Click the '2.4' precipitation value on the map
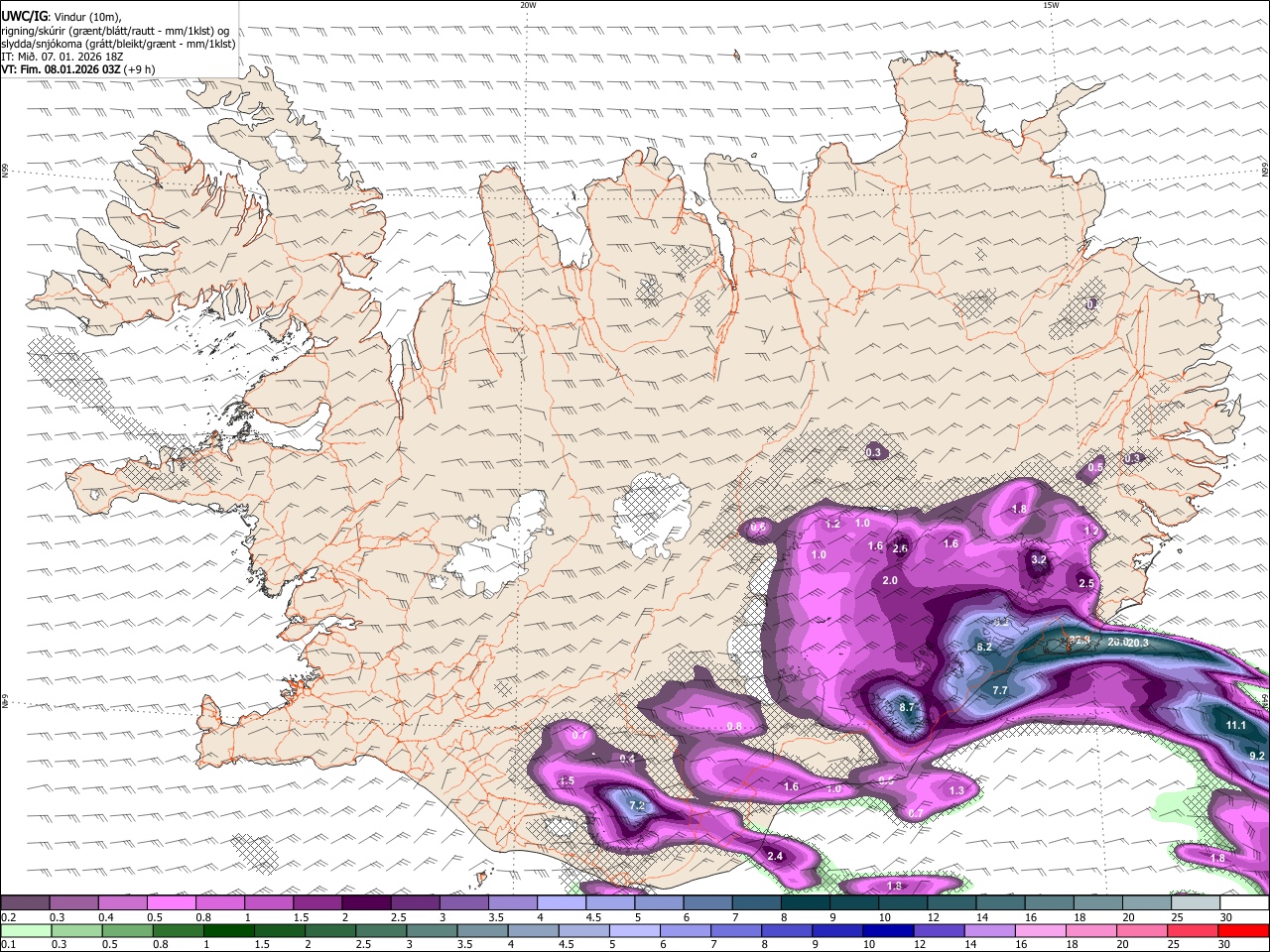This screenshot has height=952, width=1270. coord(776,856)
